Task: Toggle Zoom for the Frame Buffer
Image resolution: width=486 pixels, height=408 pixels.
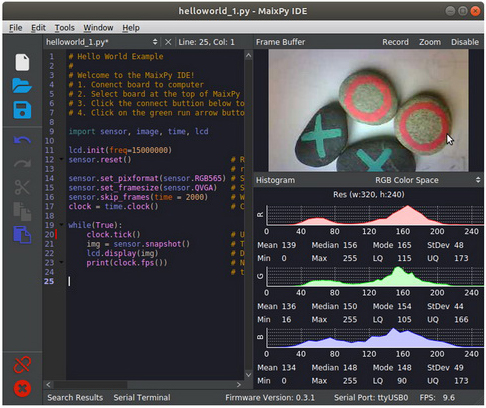Action: coord(430,42)
